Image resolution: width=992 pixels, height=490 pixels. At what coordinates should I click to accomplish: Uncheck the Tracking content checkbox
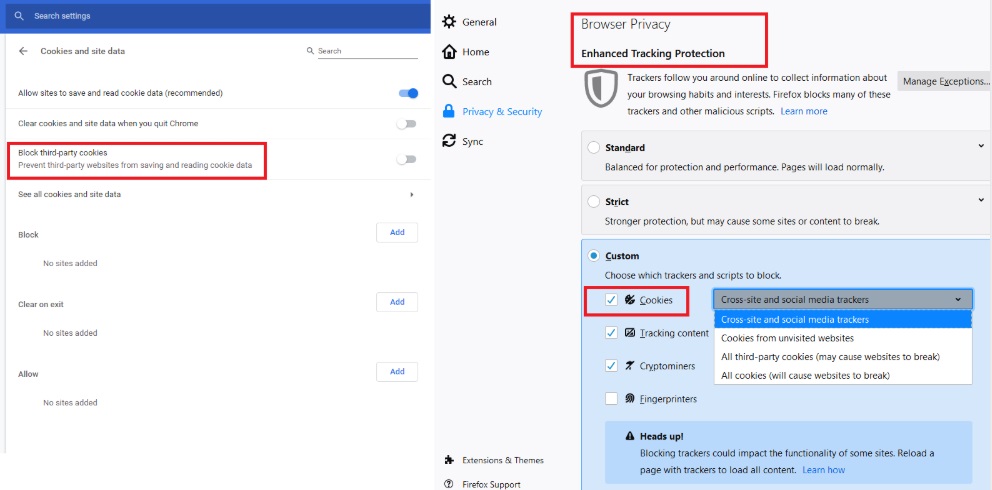(611, 333)
